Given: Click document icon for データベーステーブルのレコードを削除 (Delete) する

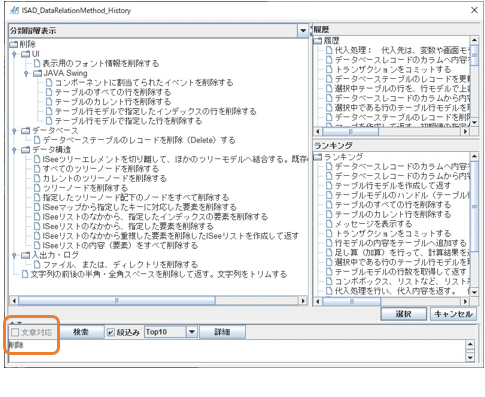Looking at the screenshot, I should click(37, 140).
